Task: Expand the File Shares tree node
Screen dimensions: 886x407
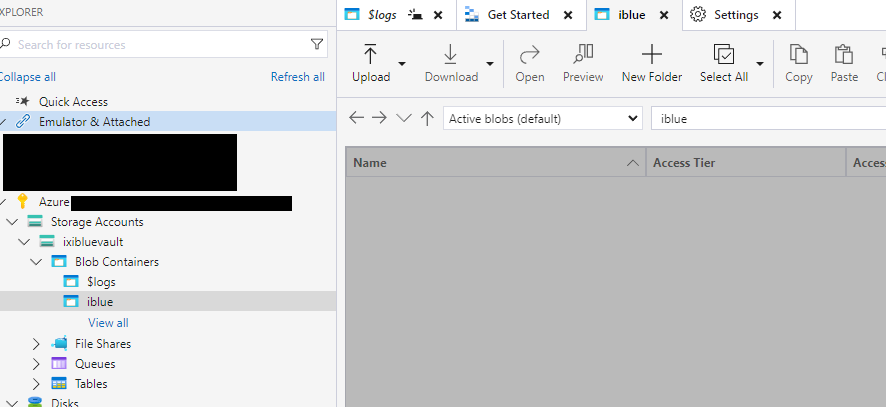Action: 37,344
